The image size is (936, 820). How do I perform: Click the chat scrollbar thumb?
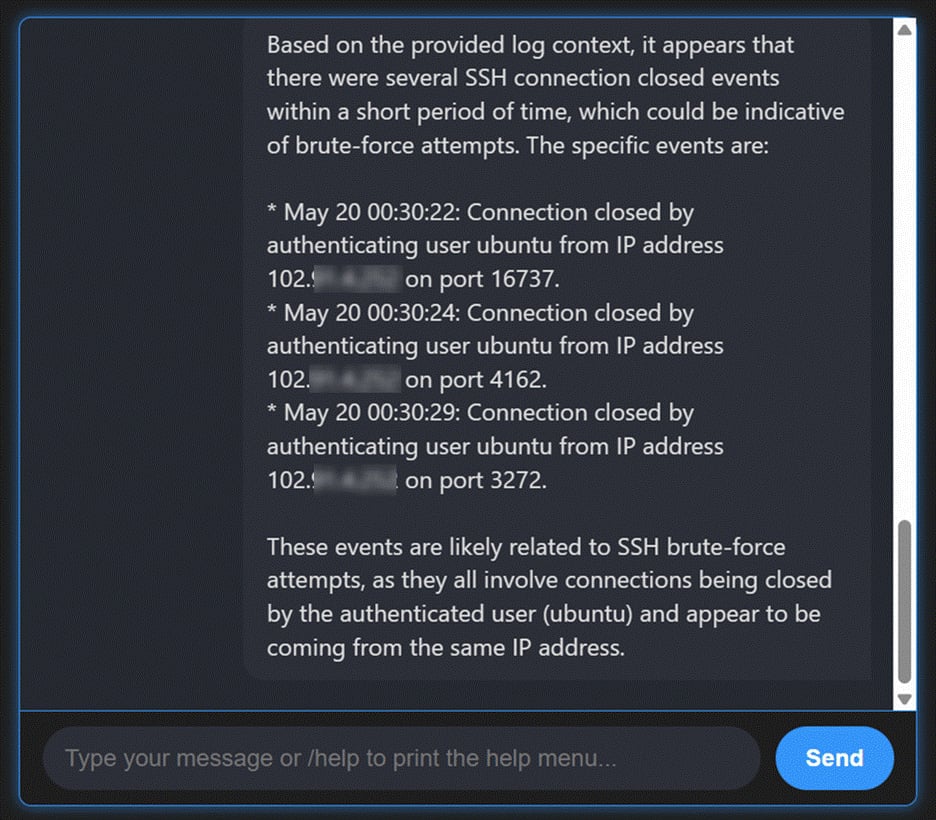pos(904,600)
